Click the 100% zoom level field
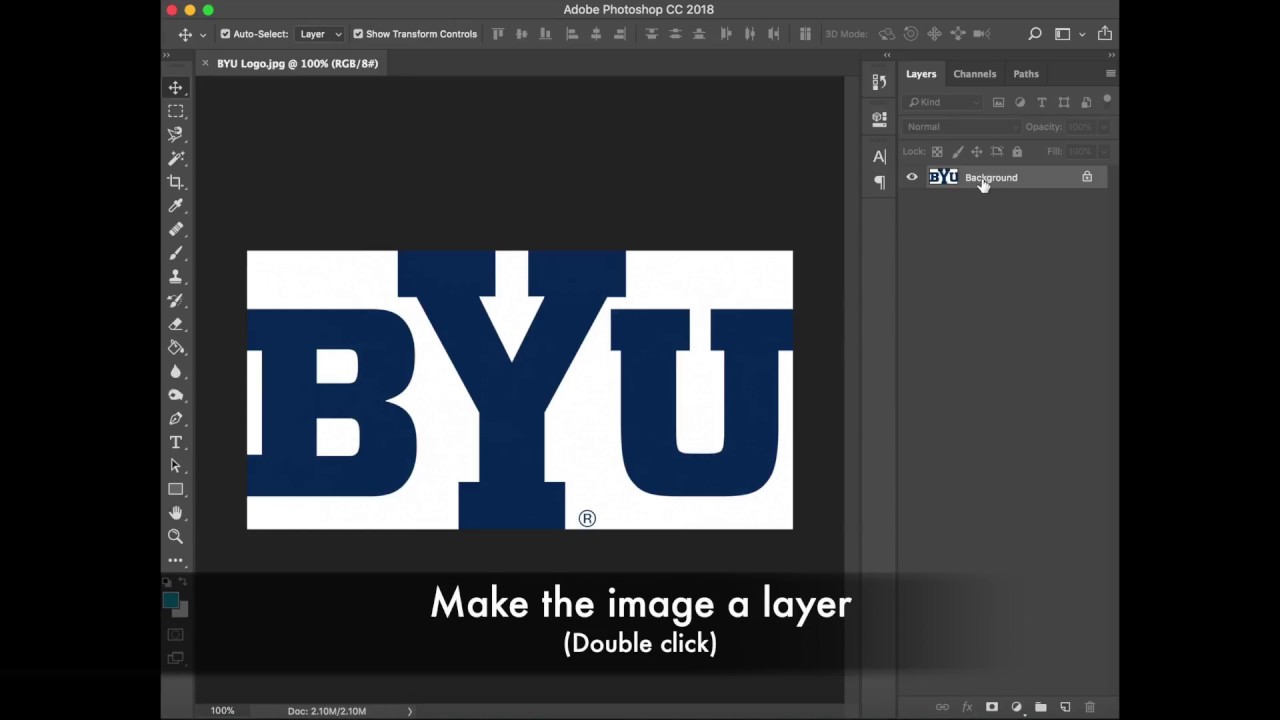1280x720 pixels. pyautogui.click(x=223, y=711)
